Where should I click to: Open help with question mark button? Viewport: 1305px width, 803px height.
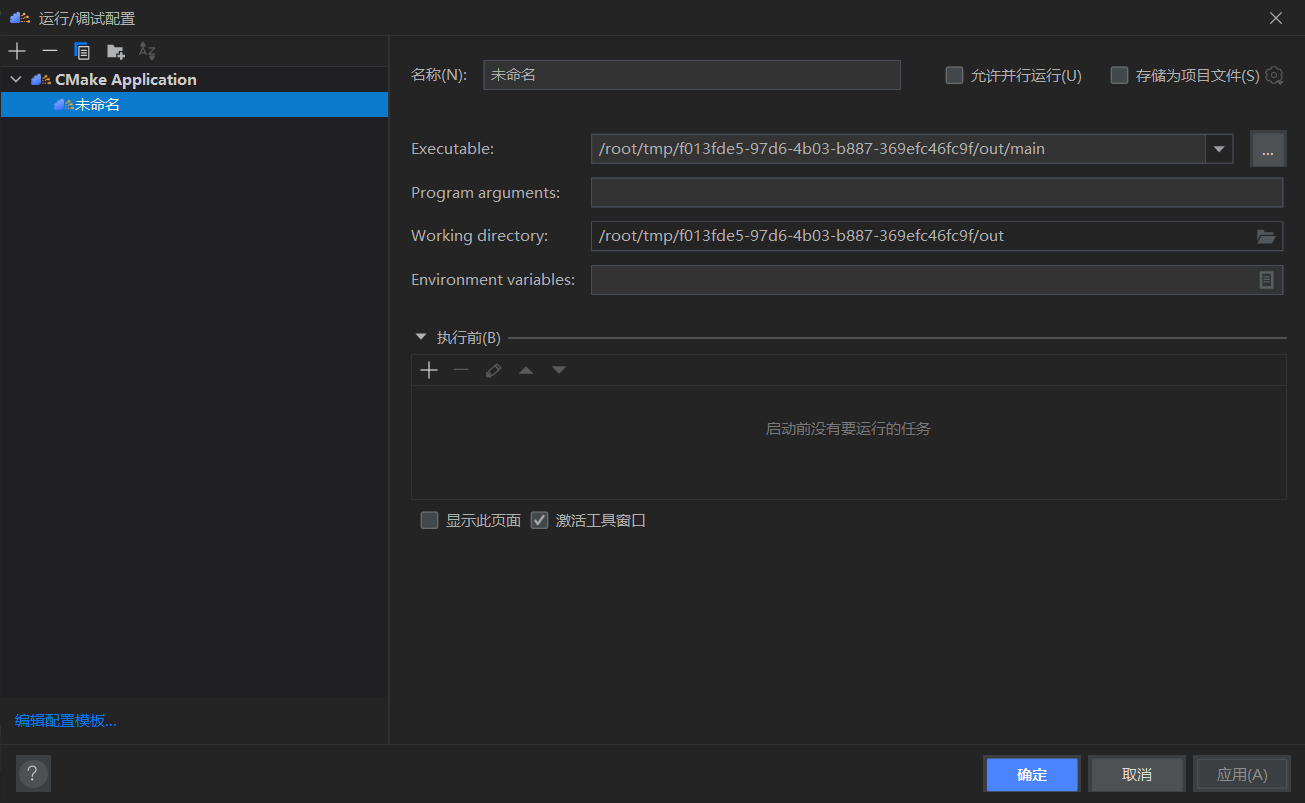(x=33, y=773)
